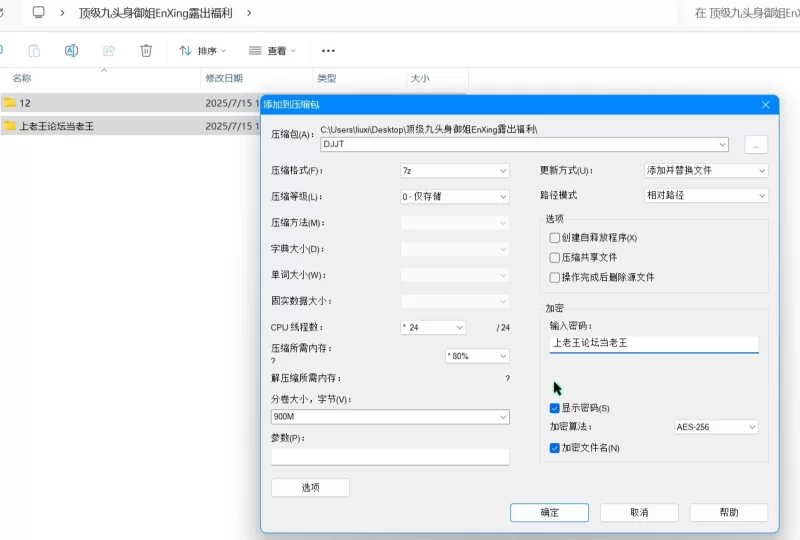Click the password input field
Screen dimensions: 800x540
coord(654,343)
